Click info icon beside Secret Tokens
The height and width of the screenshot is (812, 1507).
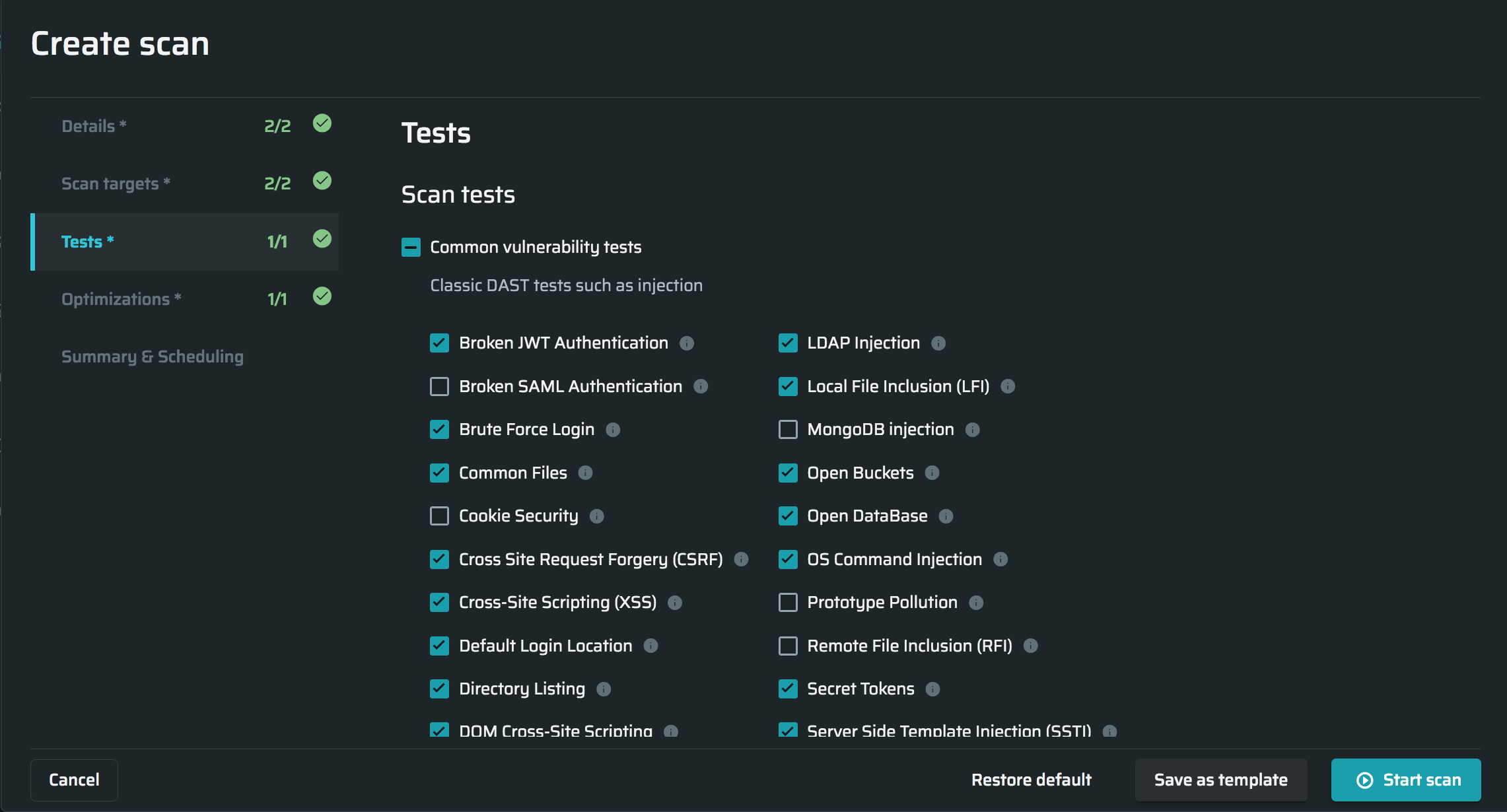pos(932,689)
